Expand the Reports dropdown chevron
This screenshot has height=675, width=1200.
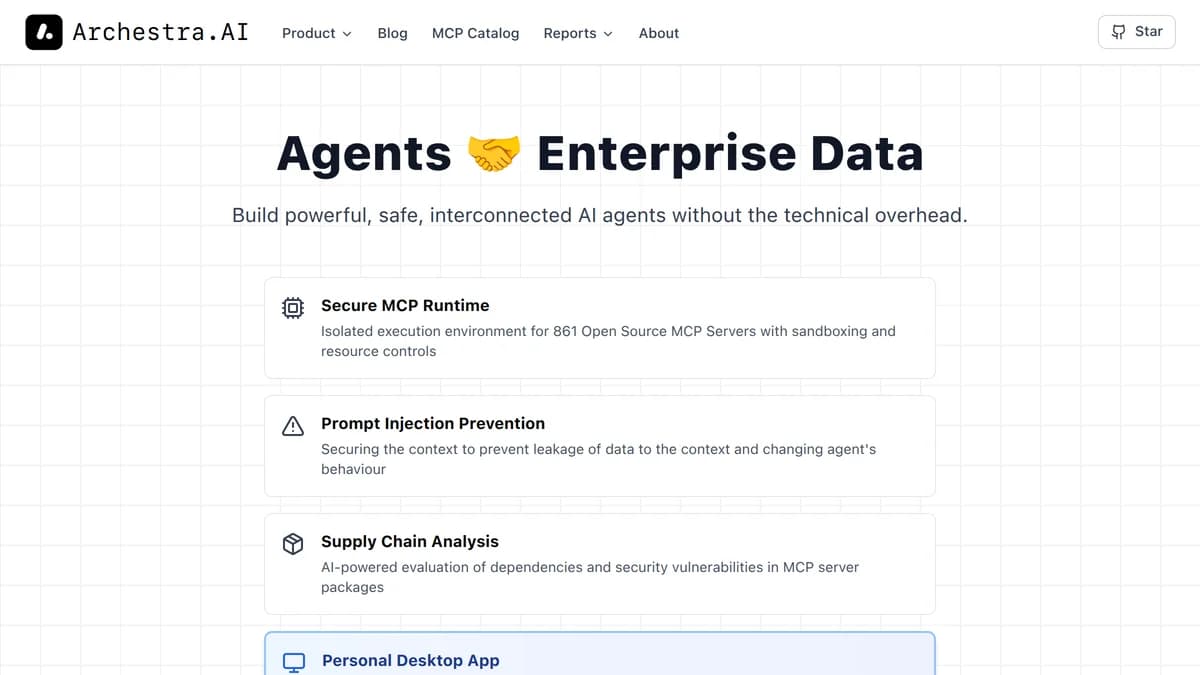click(608, 34)
